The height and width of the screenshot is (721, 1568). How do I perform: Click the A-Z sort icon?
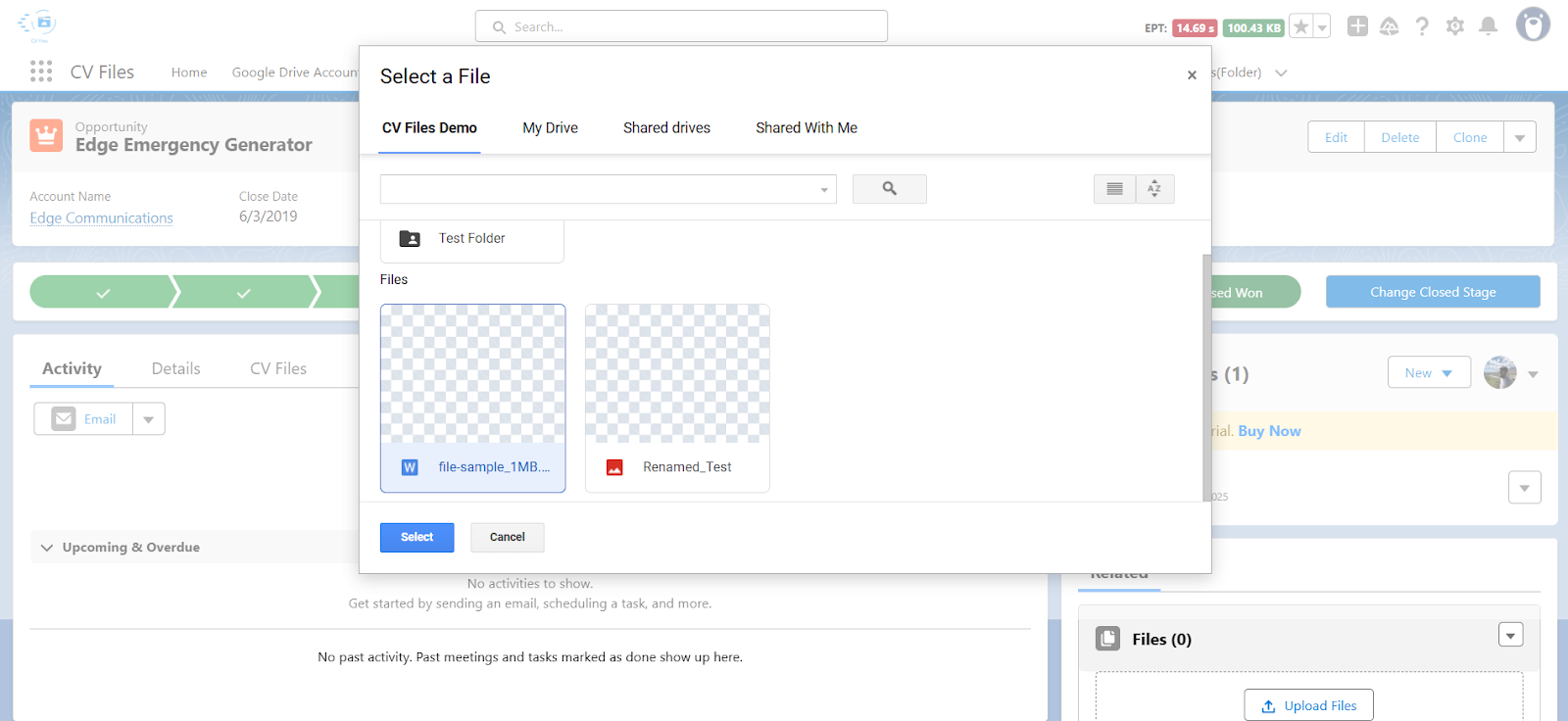pos(1154,189)
